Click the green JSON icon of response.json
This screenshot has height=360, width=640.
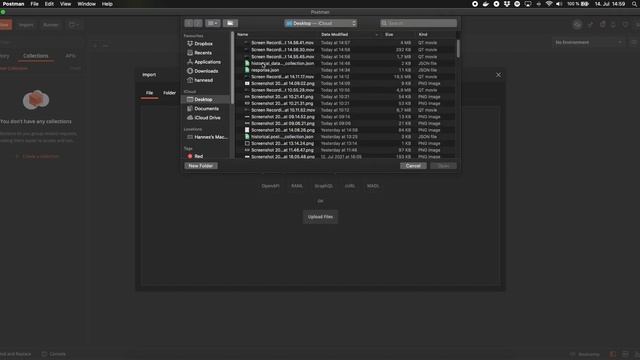coord(247,70)
